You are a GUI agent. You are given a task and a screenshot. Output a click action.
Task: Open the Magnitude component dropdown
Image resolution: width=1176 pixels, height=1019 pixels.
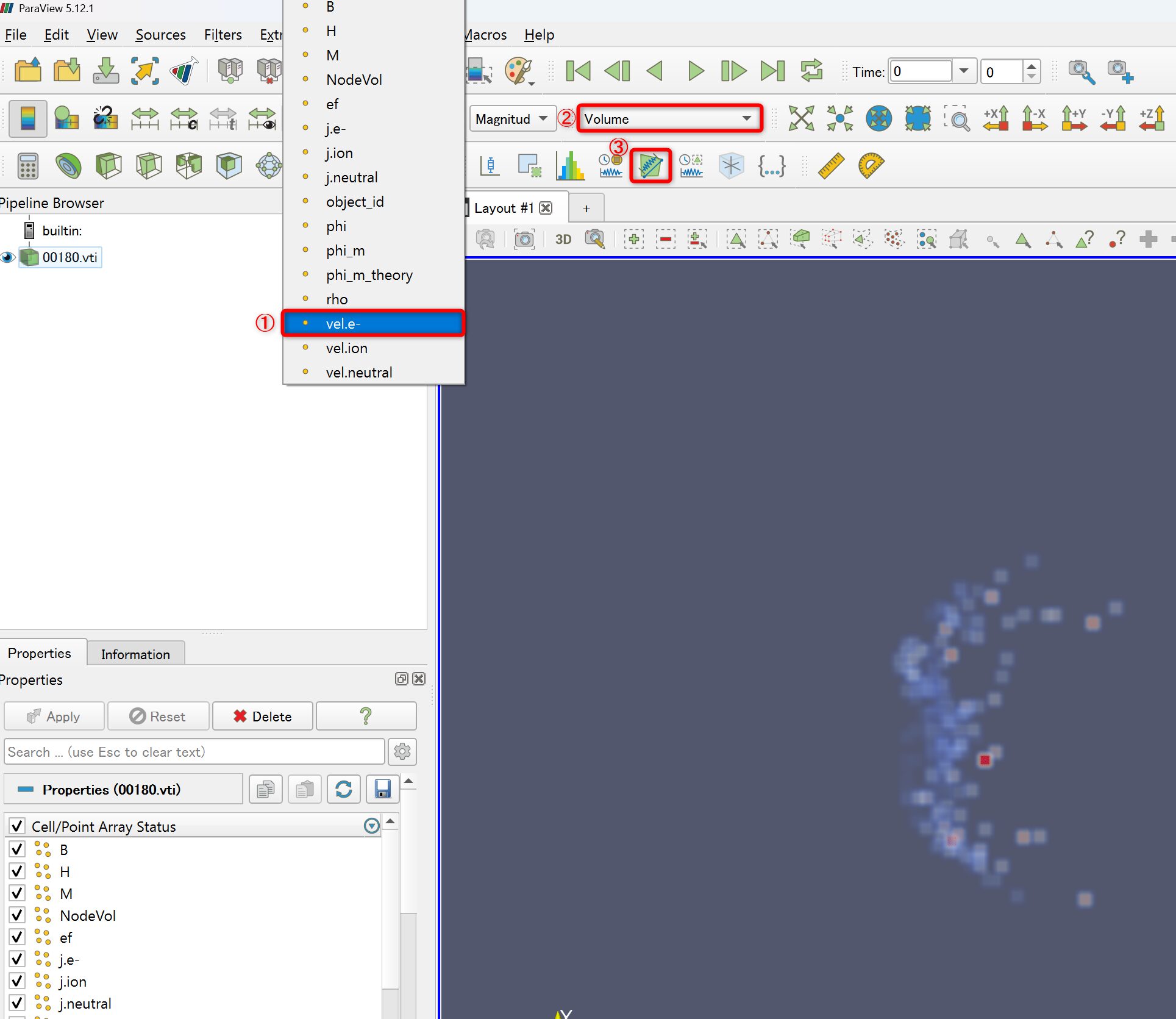tap(512, 119)
